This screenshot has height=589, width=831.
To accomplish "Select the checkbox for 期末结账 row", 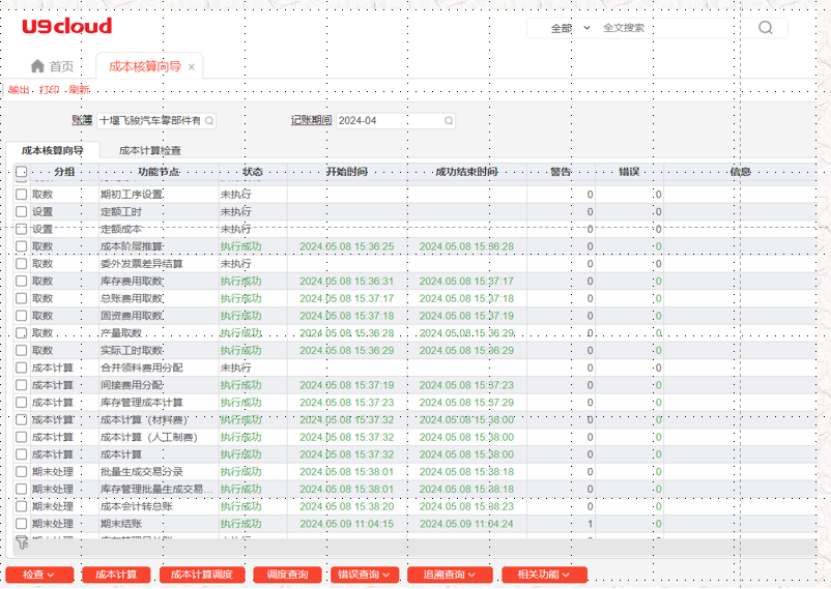I will click(21, 523).
